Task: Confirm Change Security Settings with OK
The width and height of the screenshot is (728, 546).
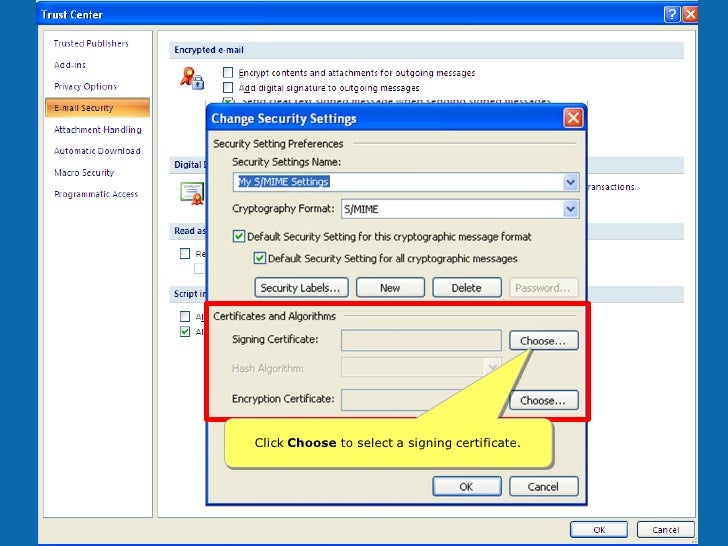Action: click(467, 486)
